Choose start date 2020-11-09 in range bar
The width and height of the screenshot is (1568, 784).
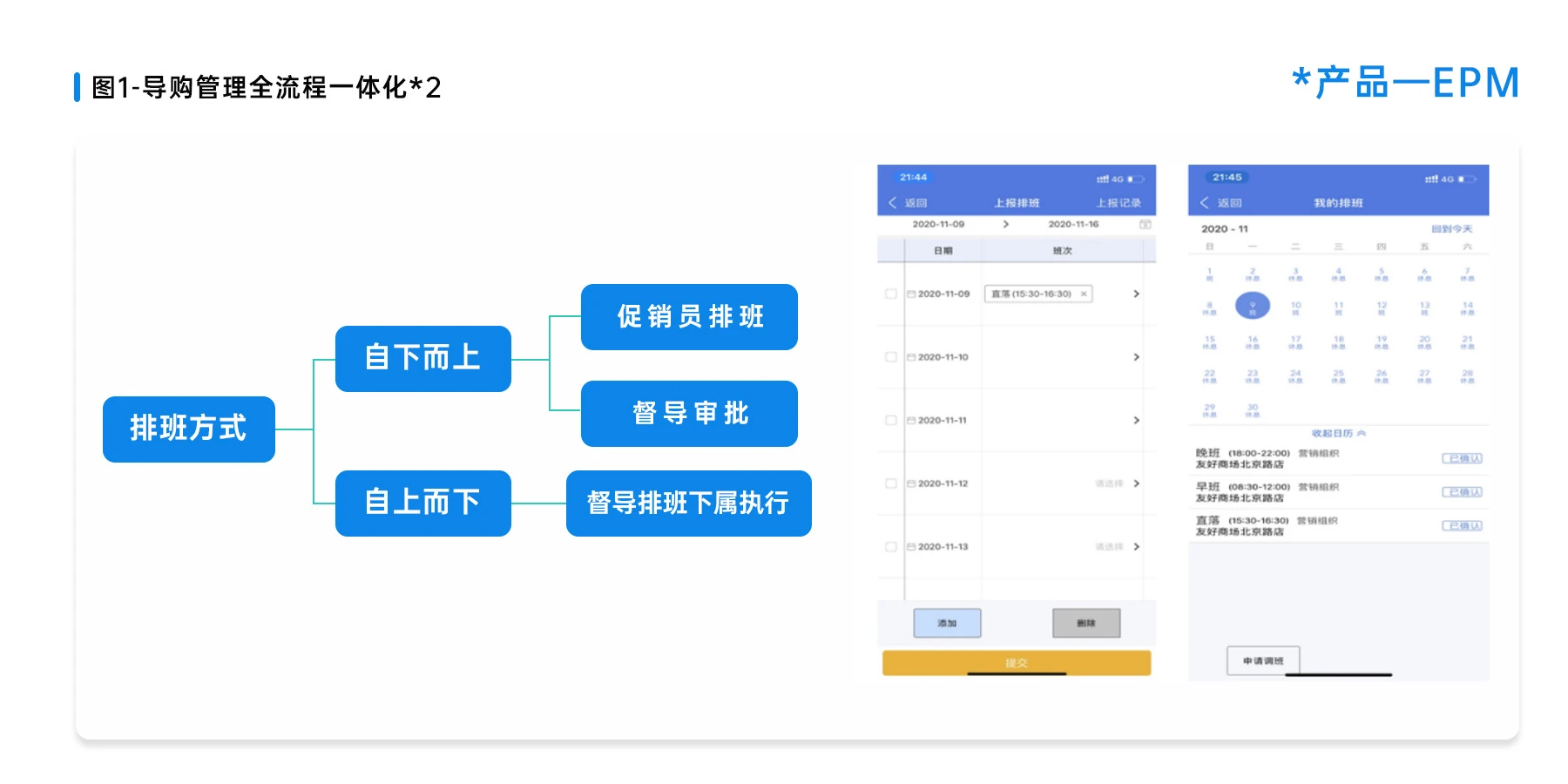(x=938, y=225)
